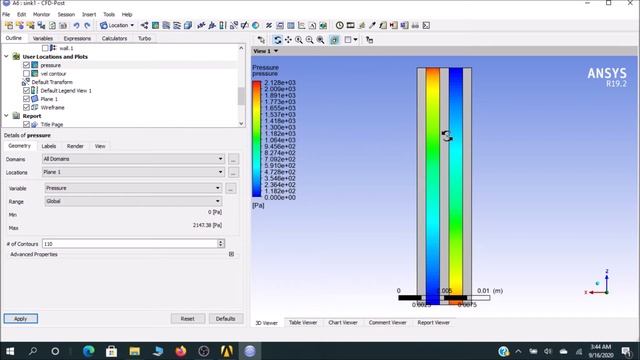Screen dimensions: 640x360
Task: Select the Zoom tool in viewer toolbar
Action: [x=299, y=40]
